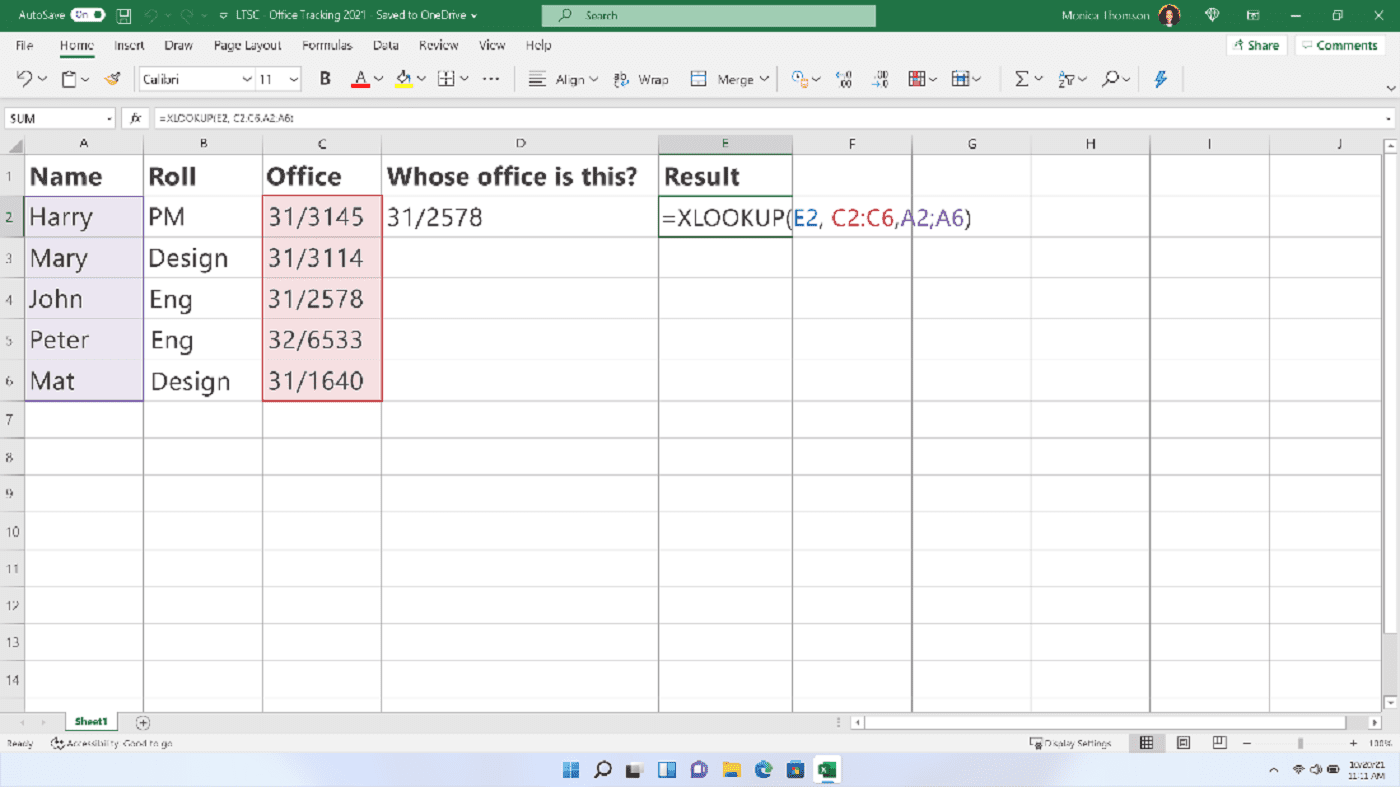Apply font color to the selected cell

(x=361, y=78)
